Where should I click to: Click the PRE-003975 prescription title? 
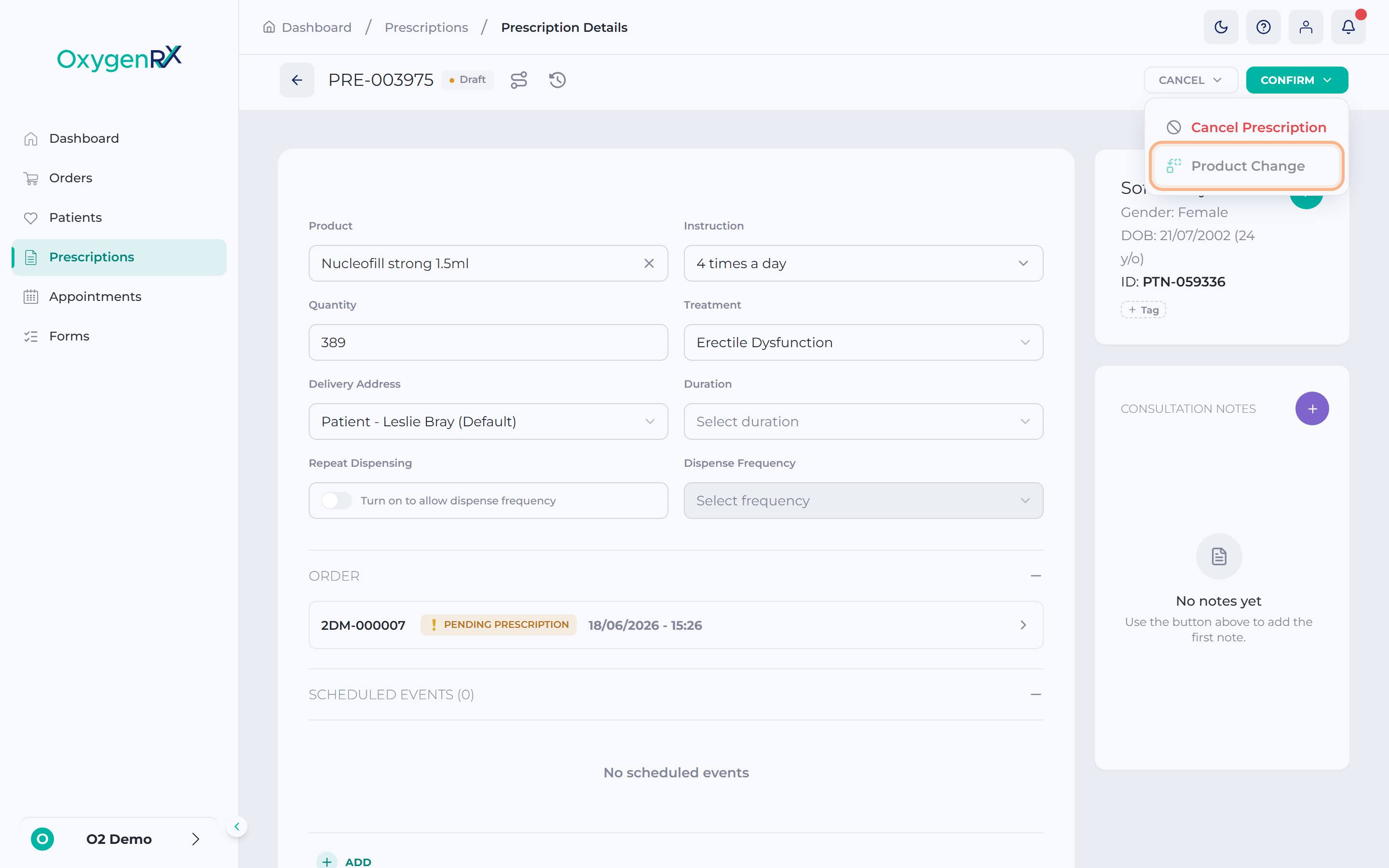(381, 80)
